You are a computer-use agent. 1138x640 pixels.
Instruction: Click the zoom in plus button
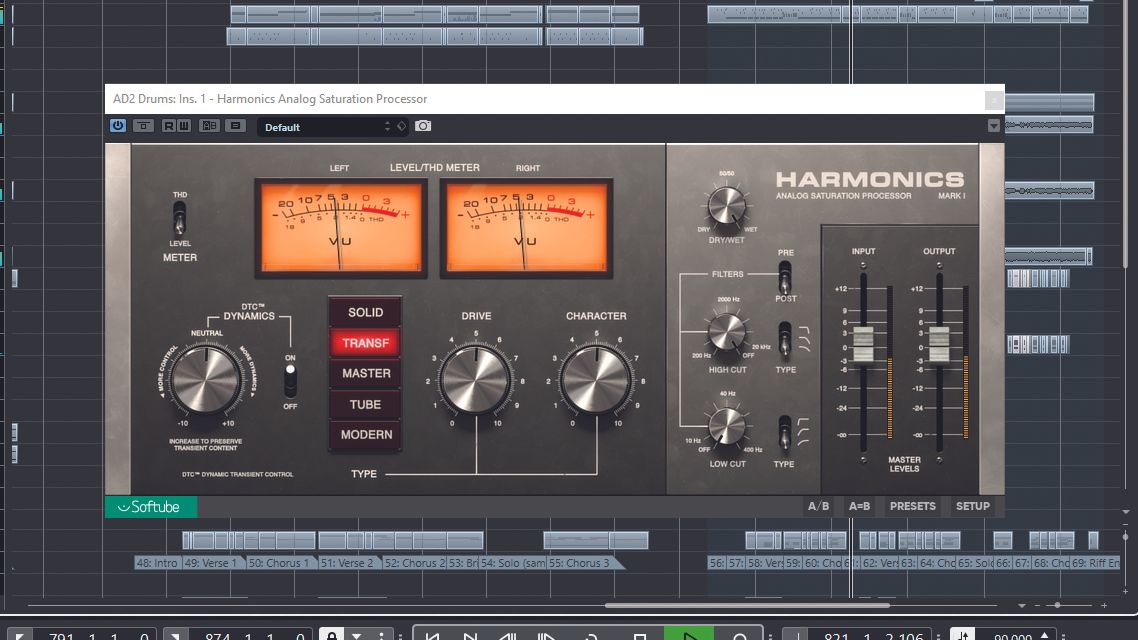tap(1104, 605)
